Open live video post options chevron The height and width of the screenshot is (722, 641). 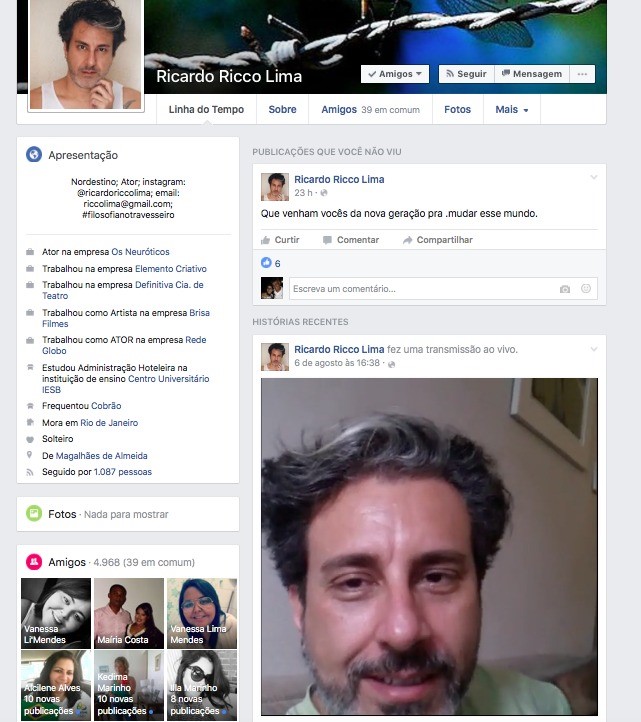[x=593, y=349]
